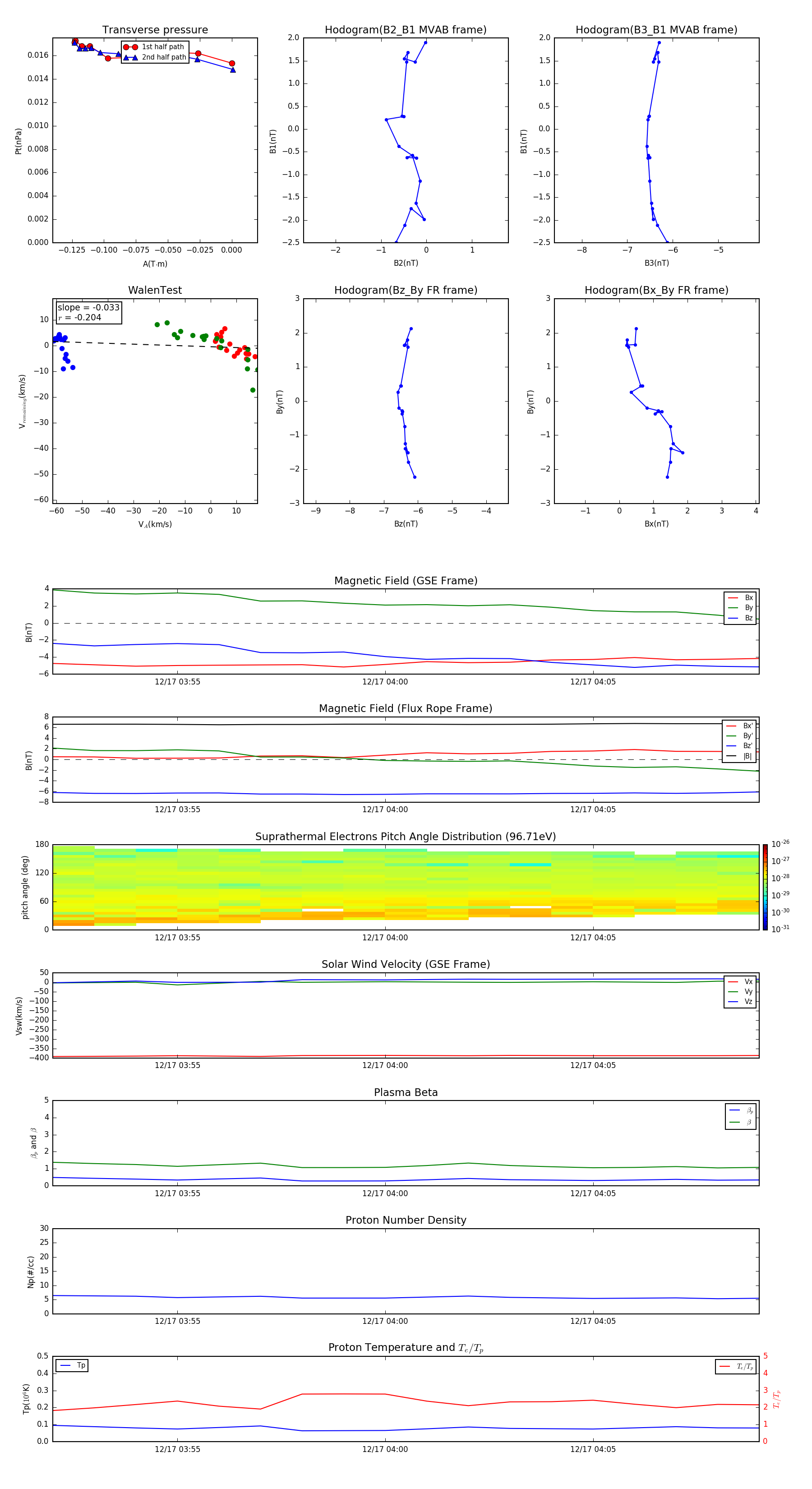
Task: Click the lowest green point in WalenTest plot
Action: click(x=253, y=390)
